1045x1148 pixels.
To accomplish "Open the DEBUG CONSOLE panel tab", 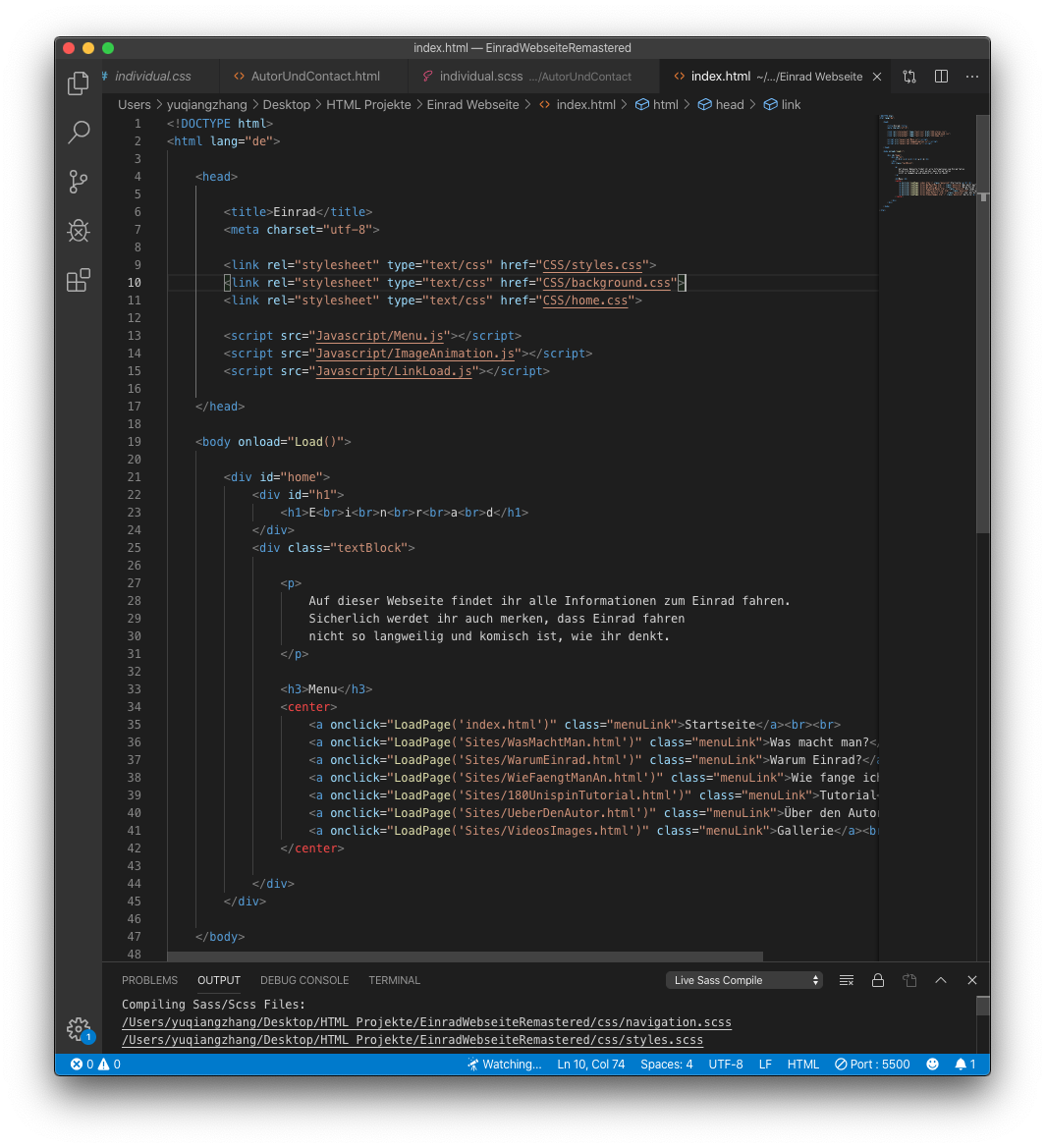I will [303, 980].
